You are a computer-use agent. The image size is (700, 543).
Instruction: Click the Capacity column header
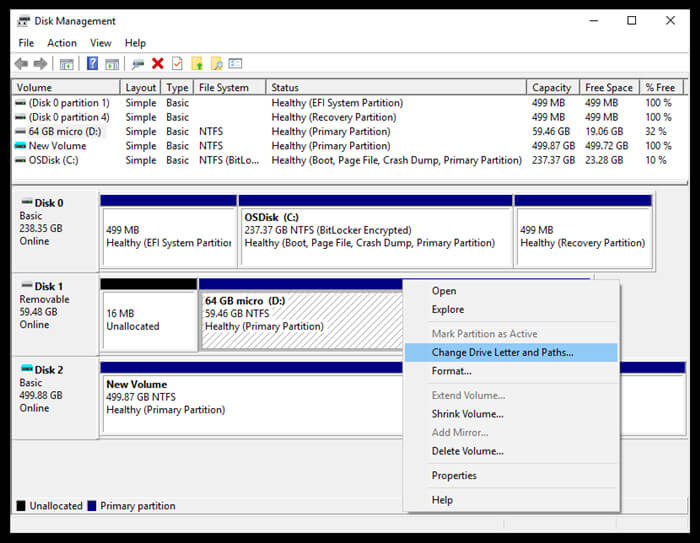click(x=553, y=88)
